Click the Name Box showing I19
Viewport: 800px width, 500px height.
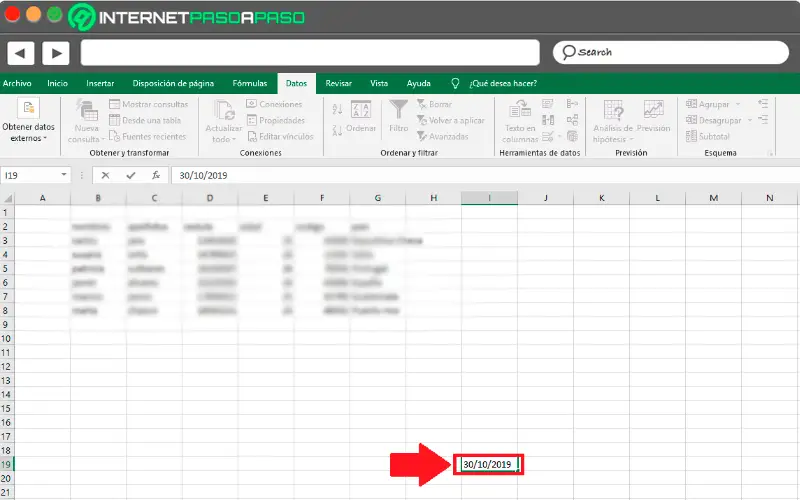click(30, 176)
